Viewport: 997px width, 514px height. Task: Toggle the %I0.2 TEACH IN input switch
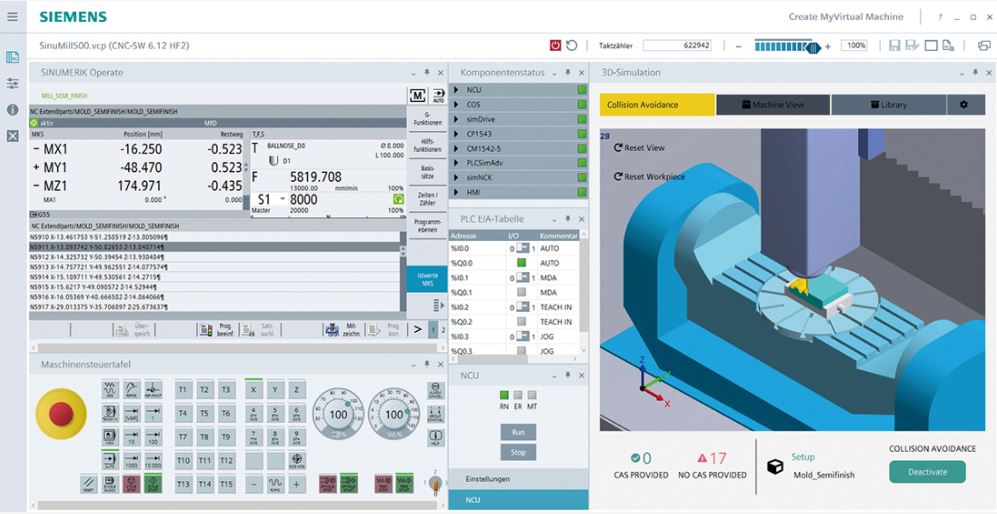point(521,308)
